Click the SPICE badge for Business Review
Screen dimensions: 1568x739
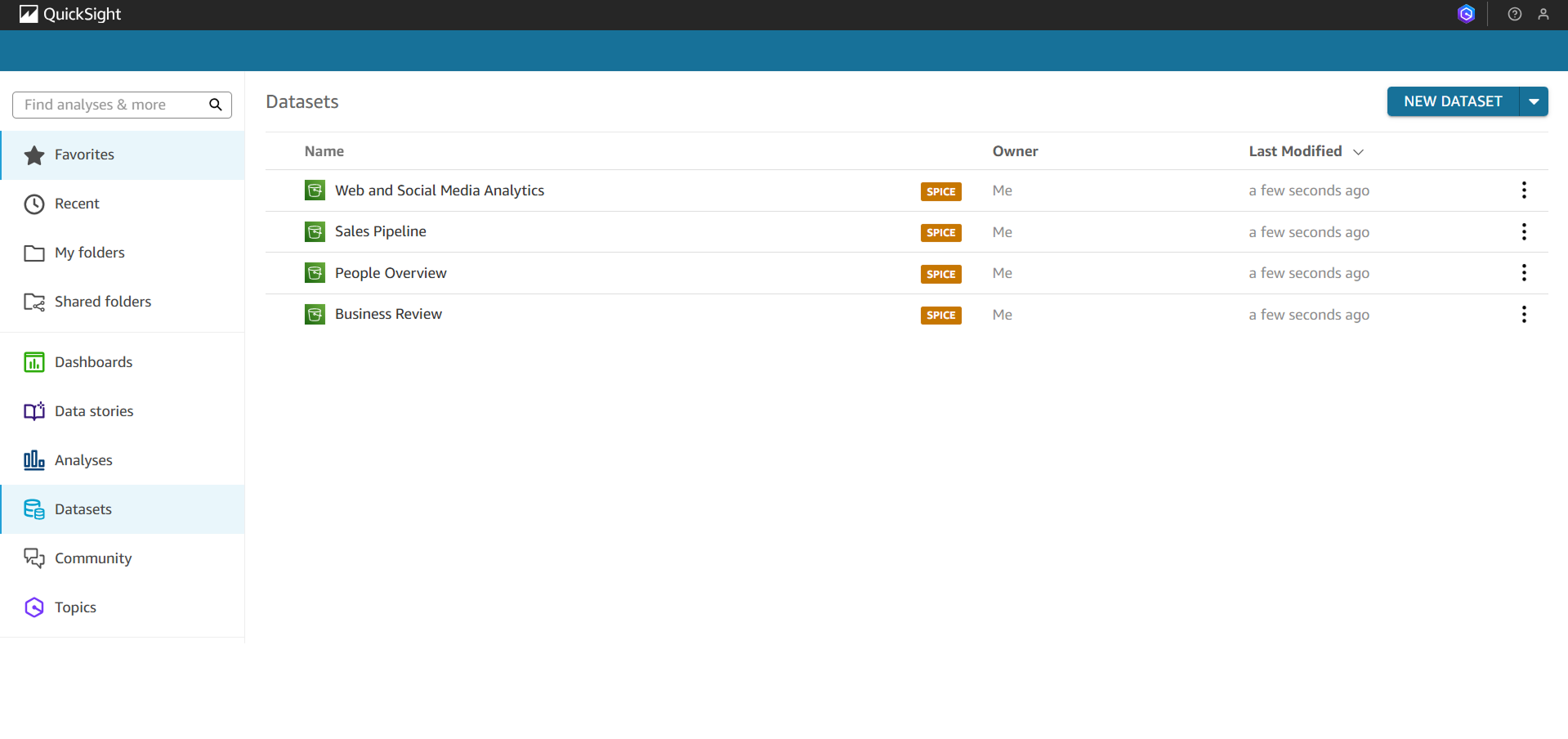coord(940,316)
